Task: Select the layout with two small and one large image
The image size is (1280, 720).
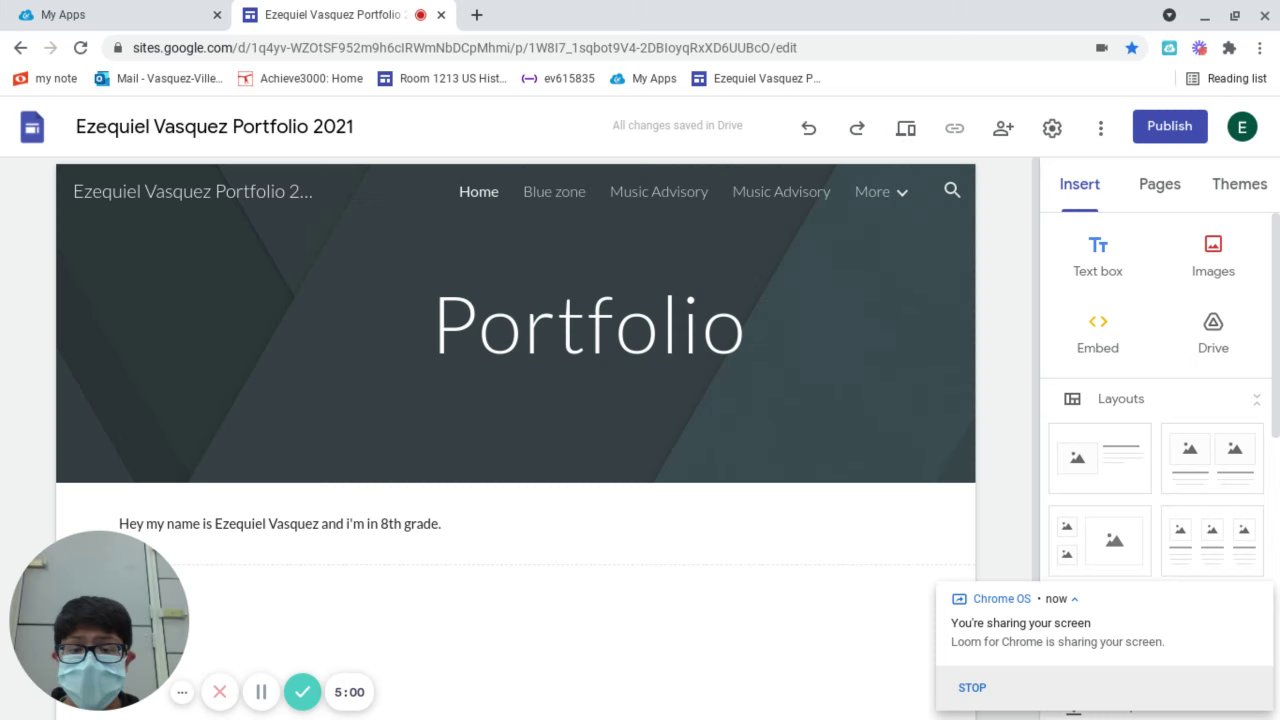Action: tap(1100, 540)
